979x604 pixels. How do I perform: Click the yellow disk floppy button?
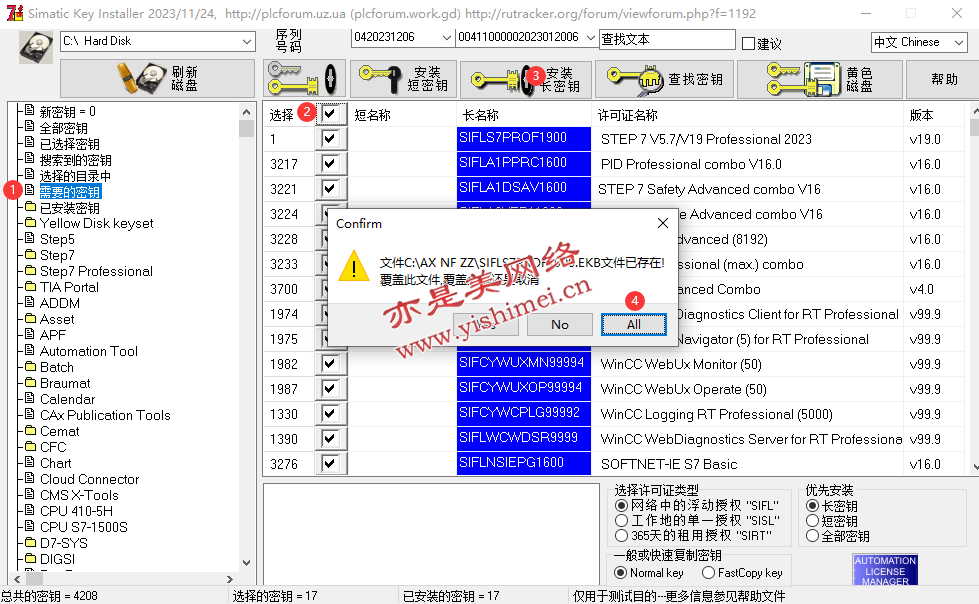[820, 79]
